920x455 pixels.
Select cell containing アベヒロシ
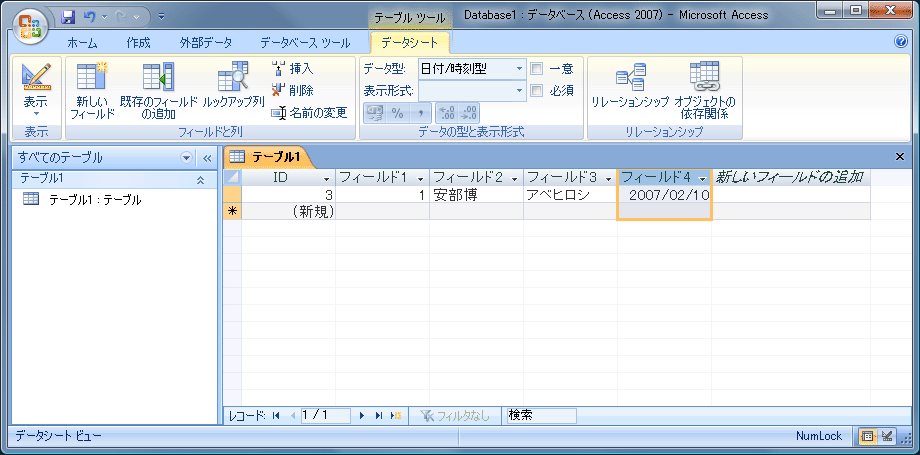tap(570, 194)
